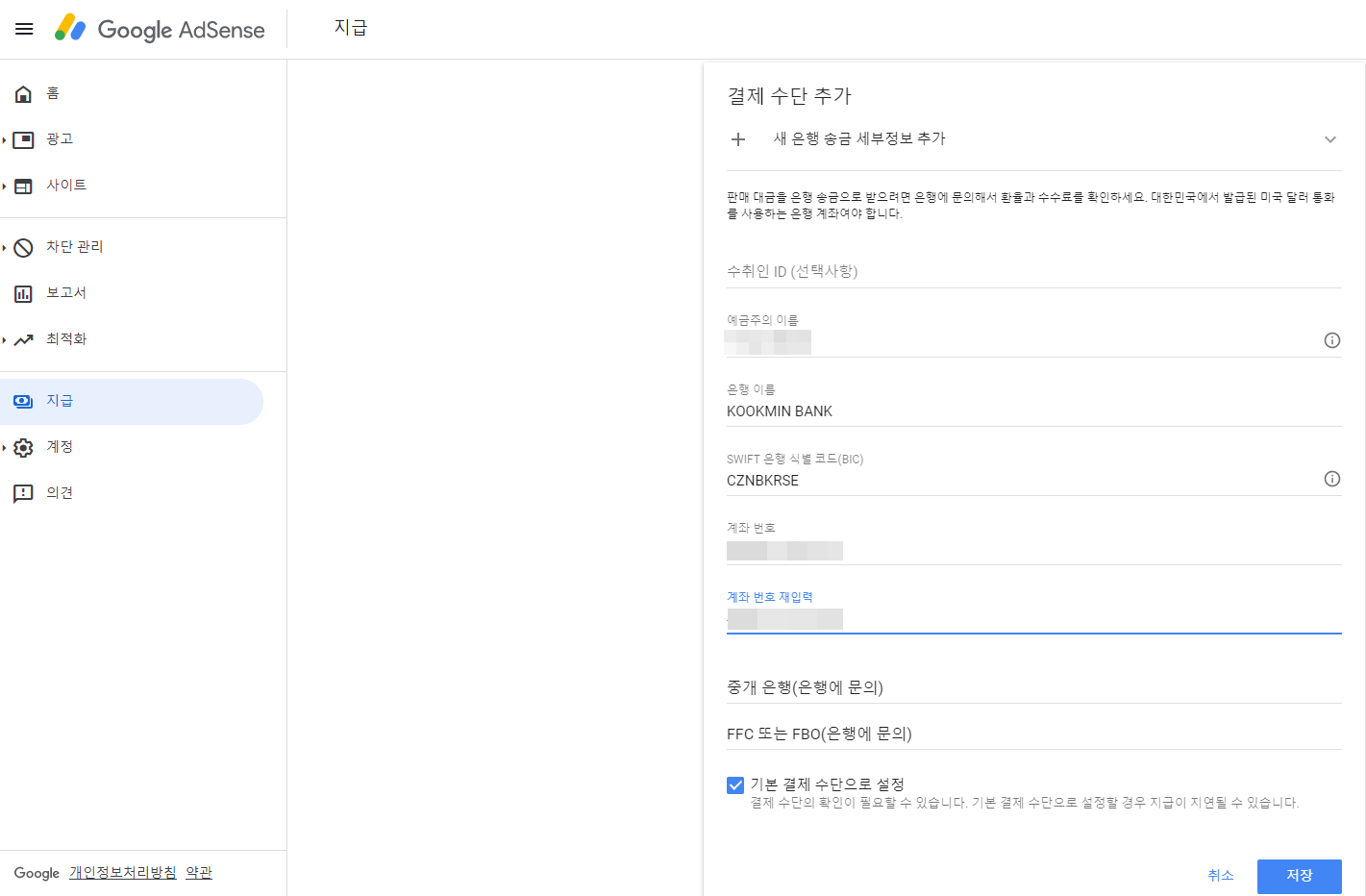Expand the 광고 sidebar submenu arrow
The width and height of the screenshot is (1366, 896).
pos(5,140)
